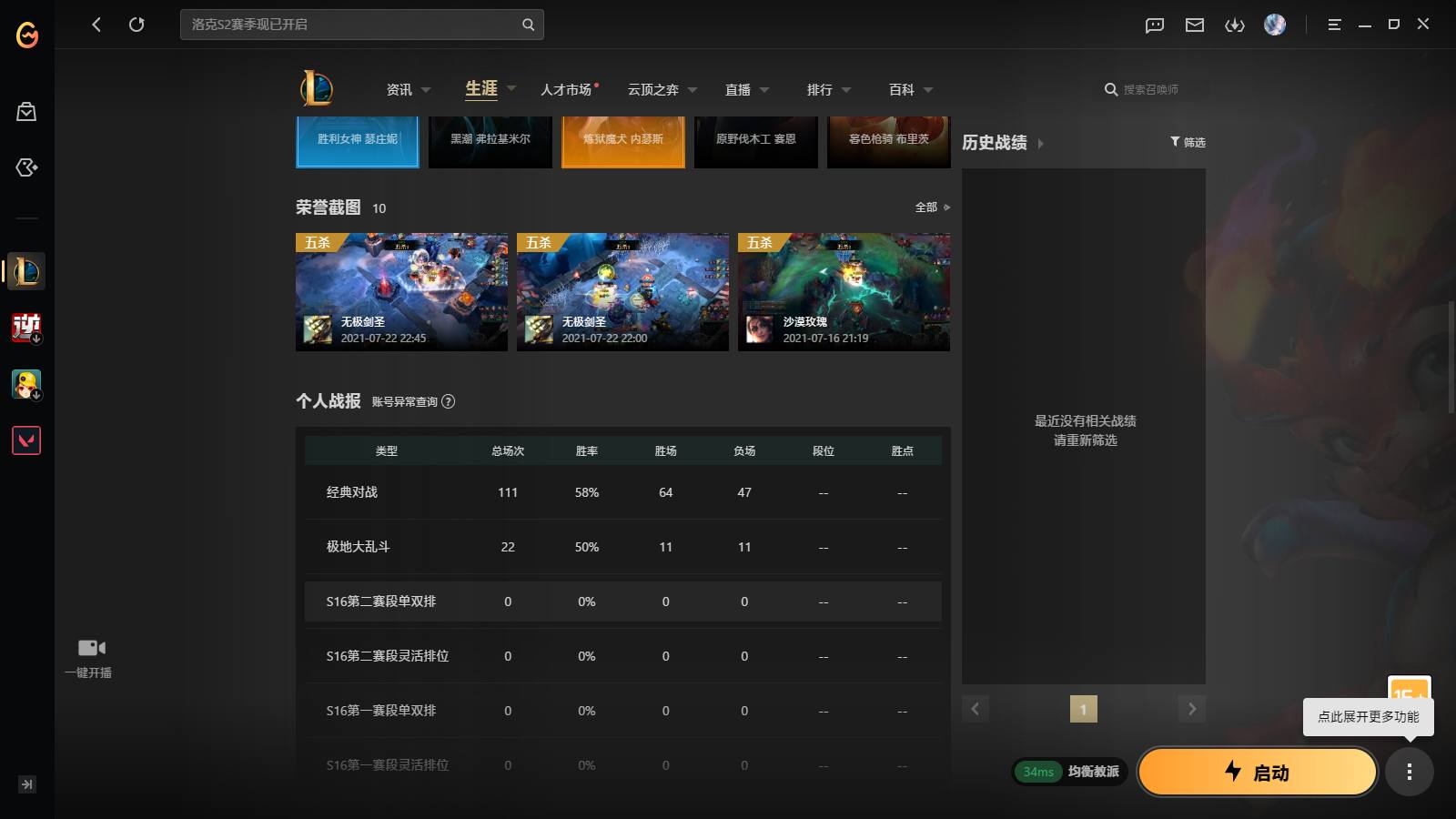Expand the 生涯 dropdown arrow
1456x819 pixels.
(511, 88)
